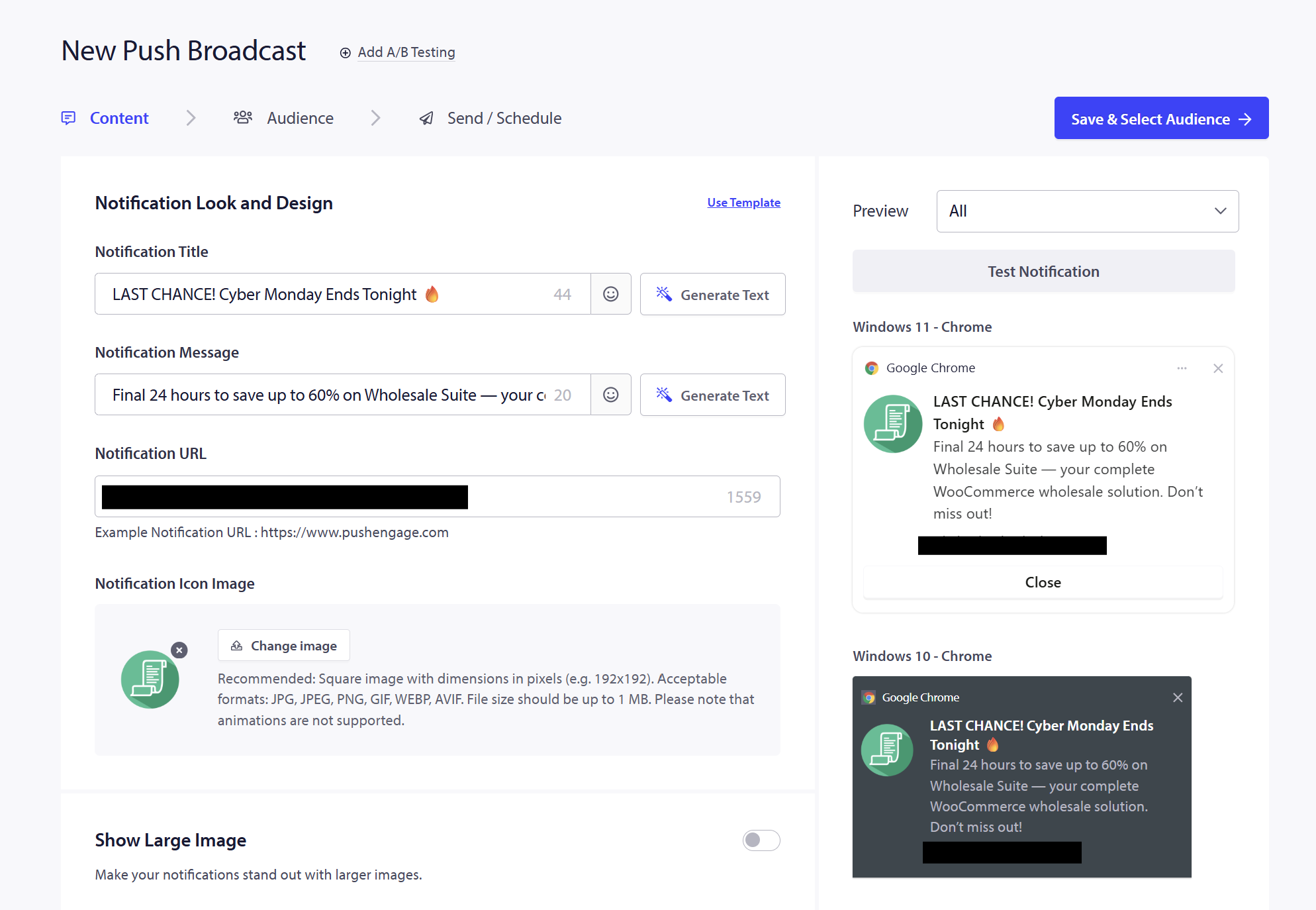Enable the Show Large Image toggle
Image resolution: width=1316 pixels, height=910 pixels.
pyautogui.click(x=761, y=840)
